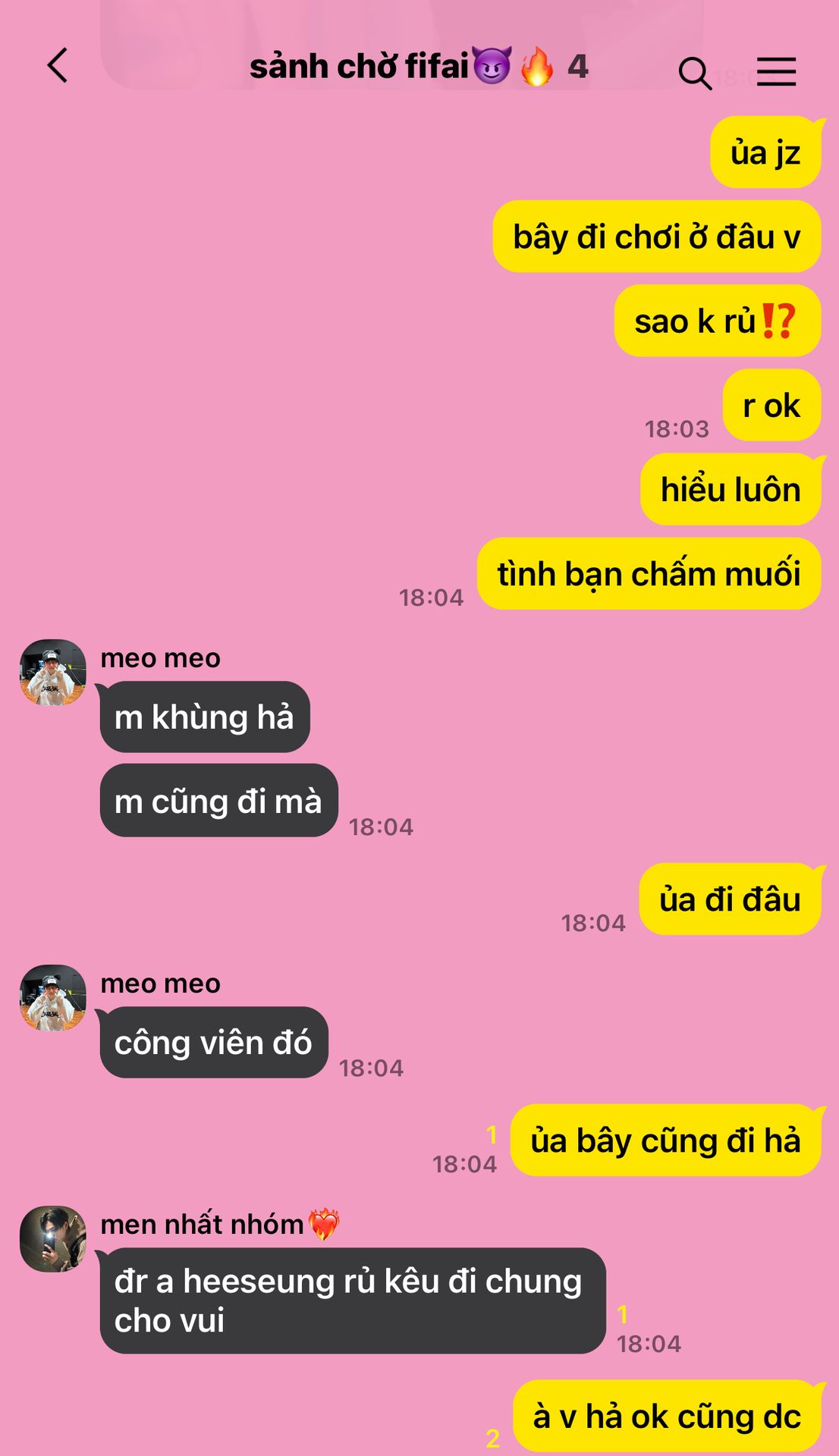Select the bây đi chơi ở đâu v message

(x=657, y=237)
